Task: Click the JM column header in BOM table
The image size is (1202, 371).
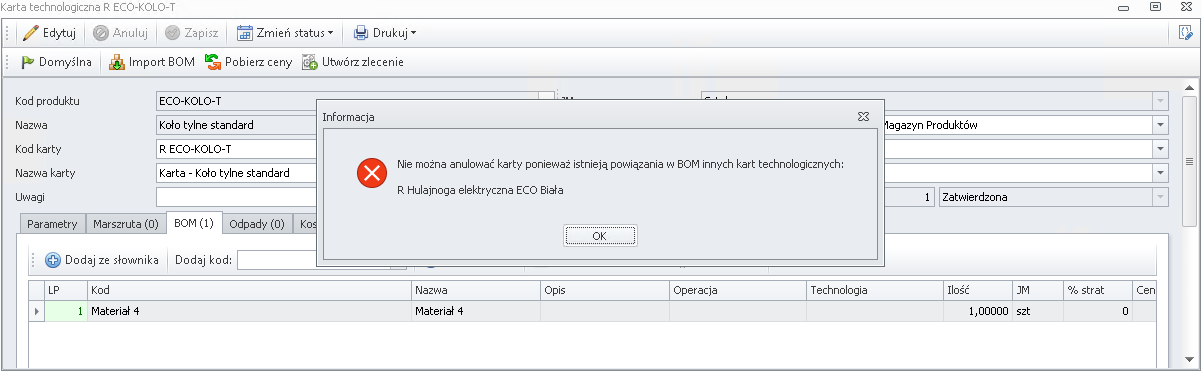Action: pyautogui.click(x=1037, y=290)
